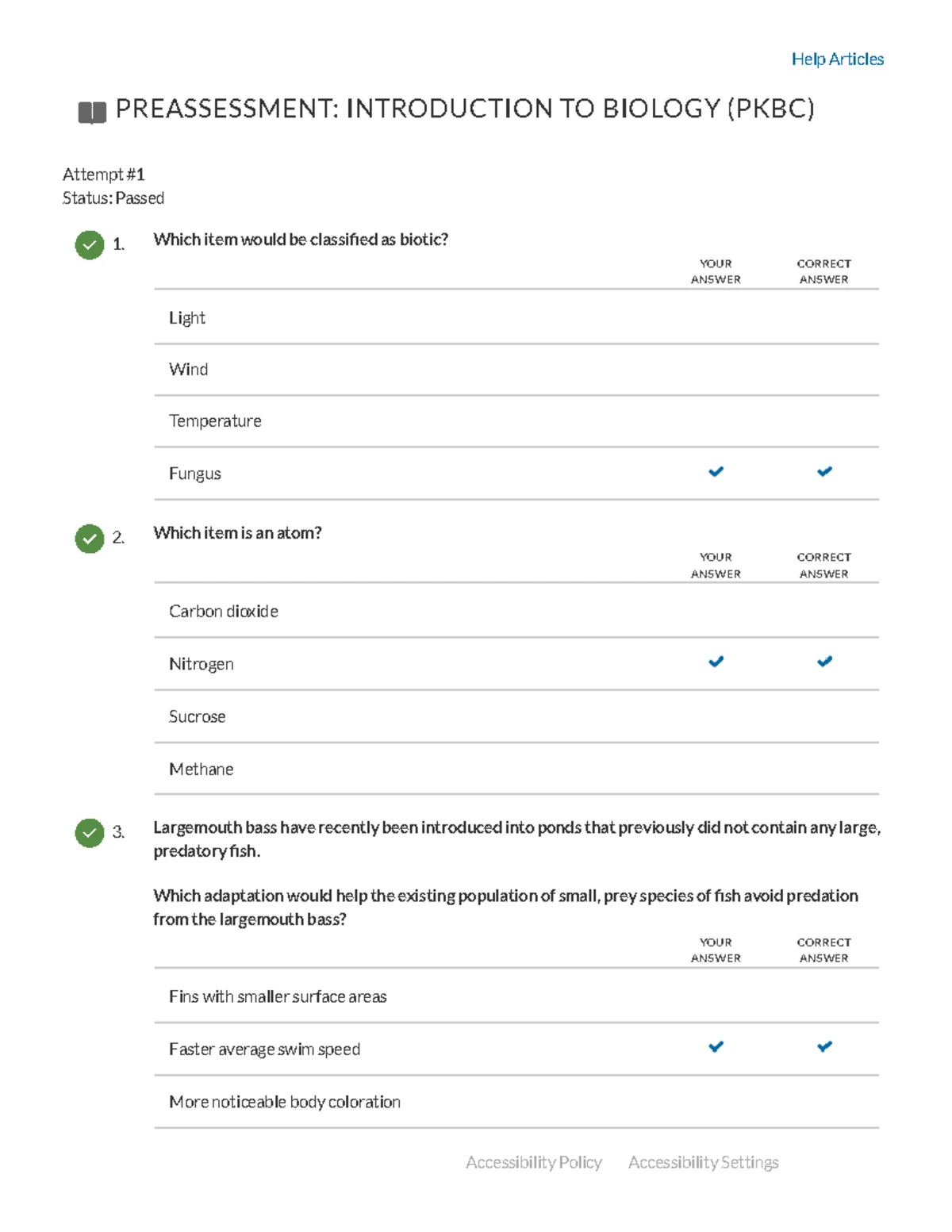Select the Carbon dioxide answer row
Viewport: 952px width, 1232px height.
(x=224, y=612)
